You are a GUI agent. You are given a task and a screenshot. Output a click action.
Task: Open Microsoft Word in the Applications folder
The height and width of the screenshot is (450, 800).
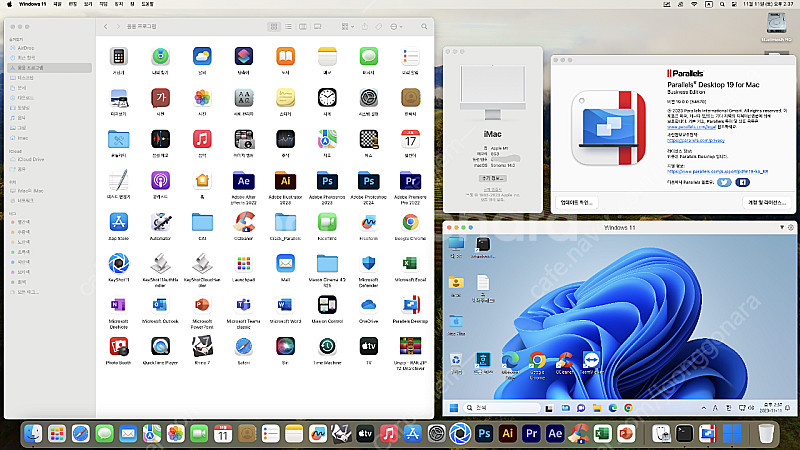pyautogui.click(x=285, y=305)
